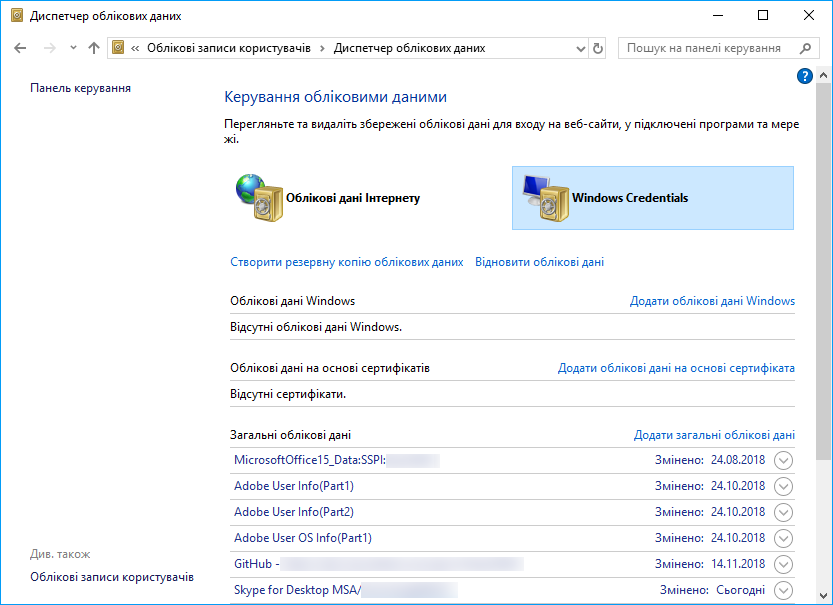Open the blue Help question mark
The image size is (833, 605).
coord(804,76)
